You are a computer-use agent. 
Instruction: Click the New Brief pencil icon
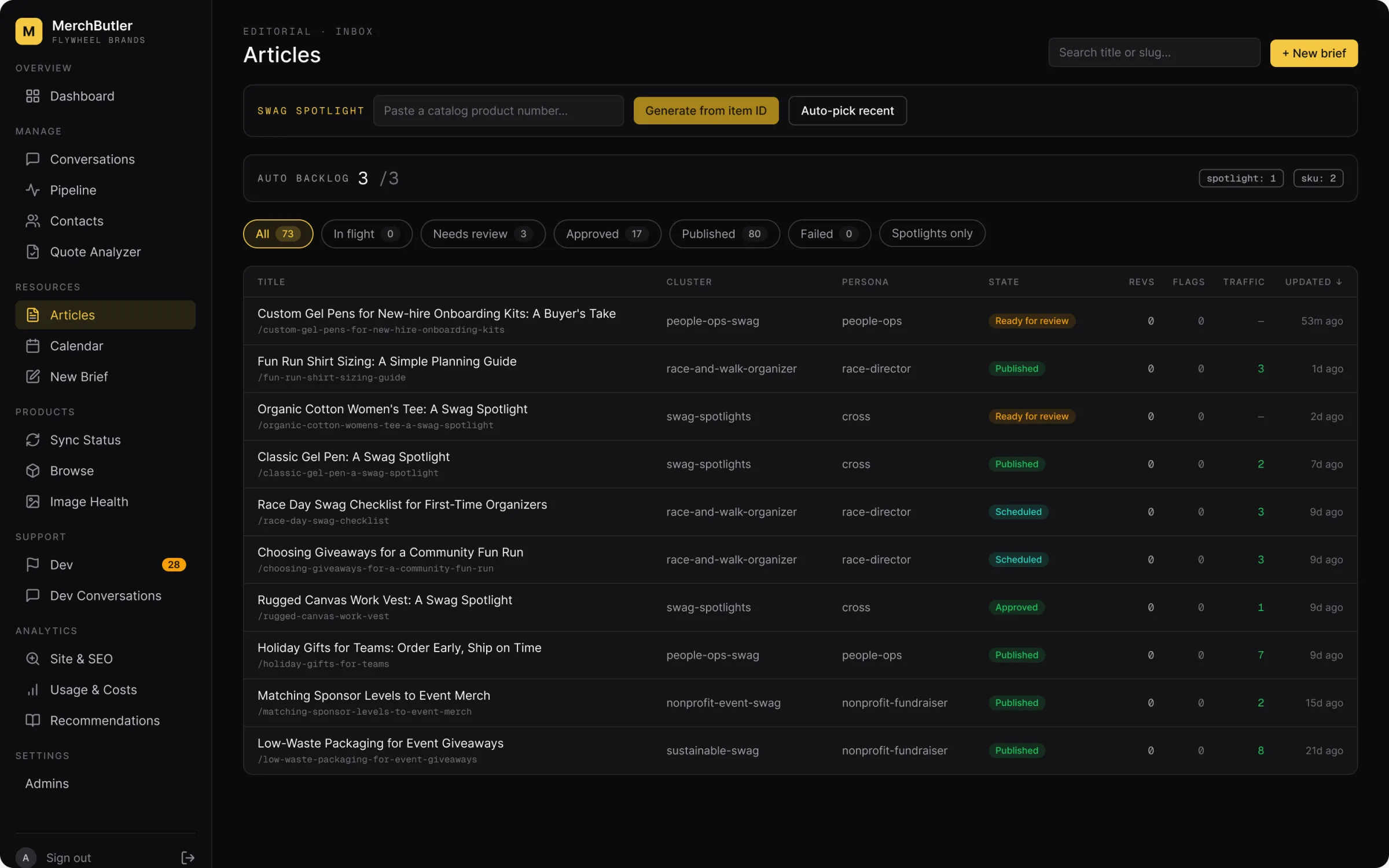click(x=32, y=377)
